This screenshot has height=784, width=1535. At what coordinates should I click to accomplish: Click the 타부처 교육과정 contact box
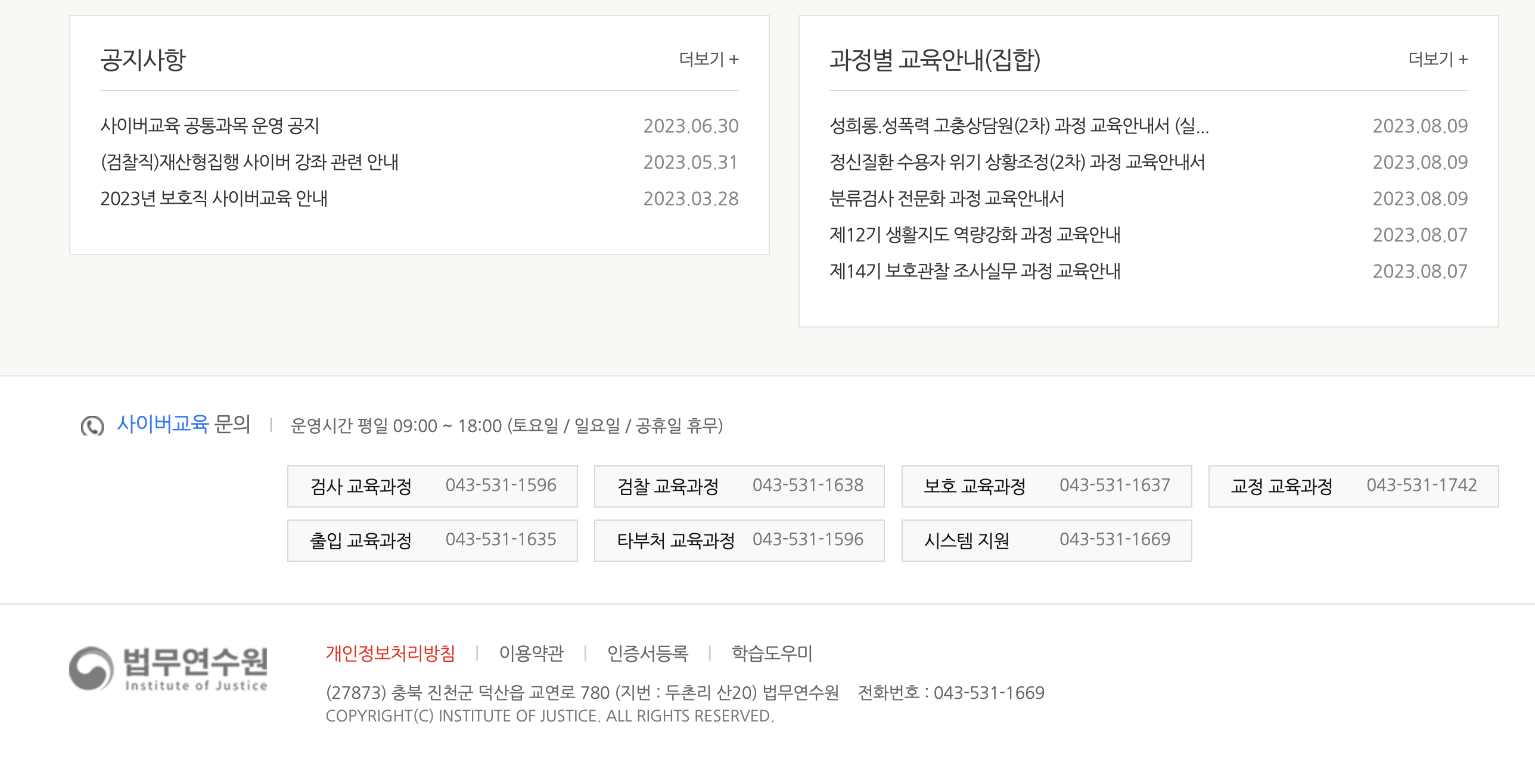[739, 540]
